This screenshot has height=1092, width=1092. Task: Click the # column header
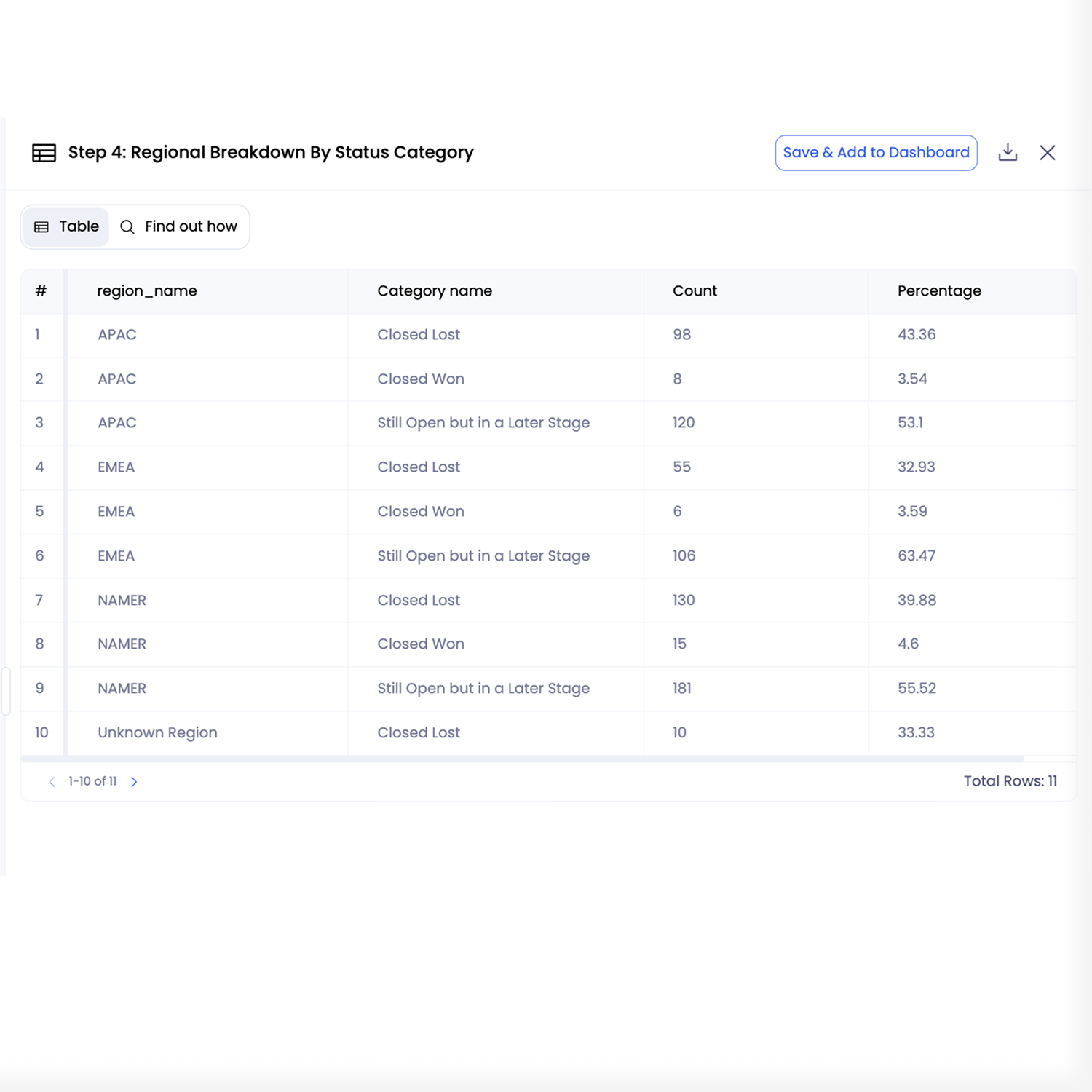point(41,291)
